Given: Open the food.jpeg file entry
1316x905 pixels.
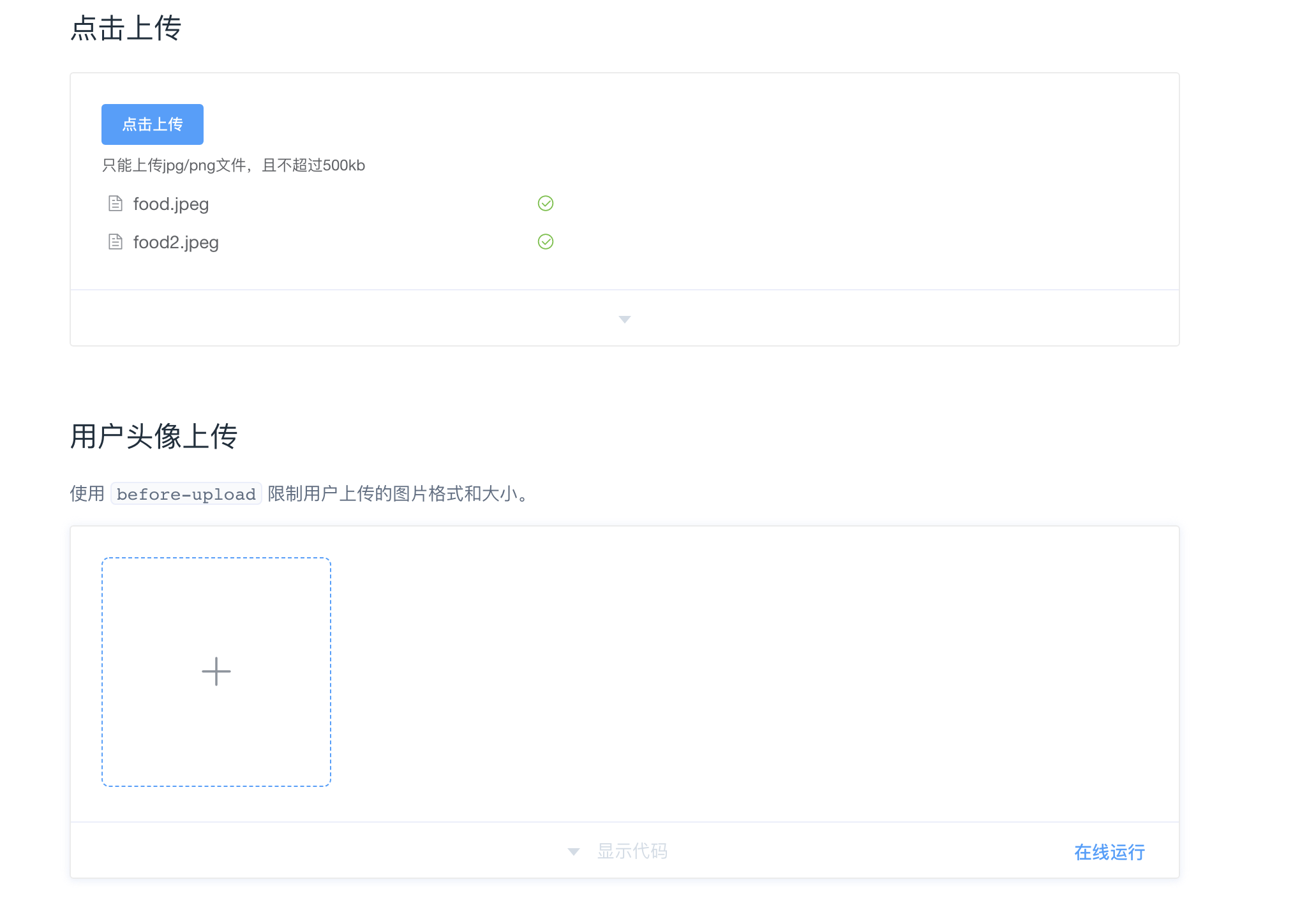Looking at the screenshot, I should pyautogui.click(x=171, y=204).
